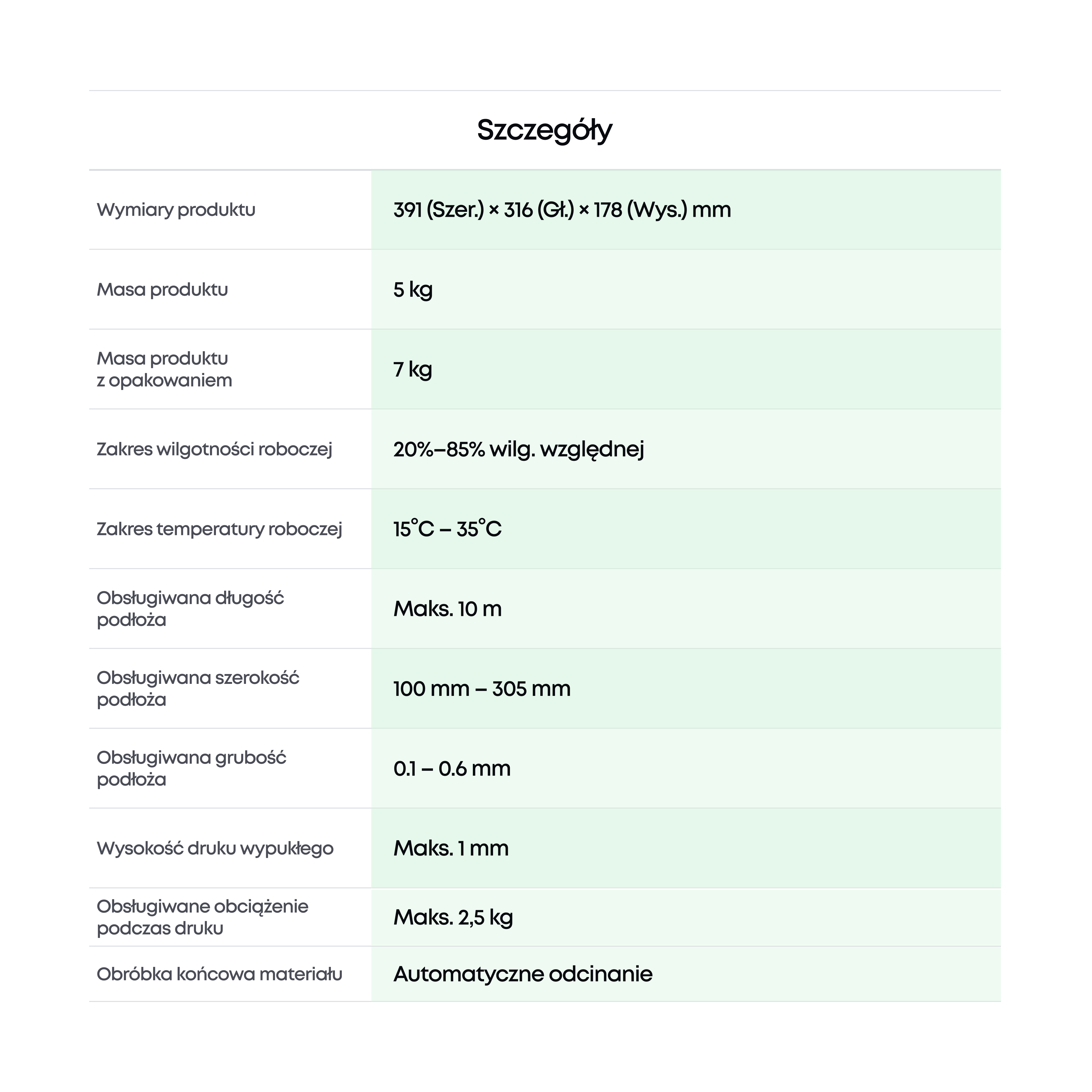The width and height of the screenshot is (1092, 1092).
Task: Click the Maks. 1 mm value
Action: (450, 848)
